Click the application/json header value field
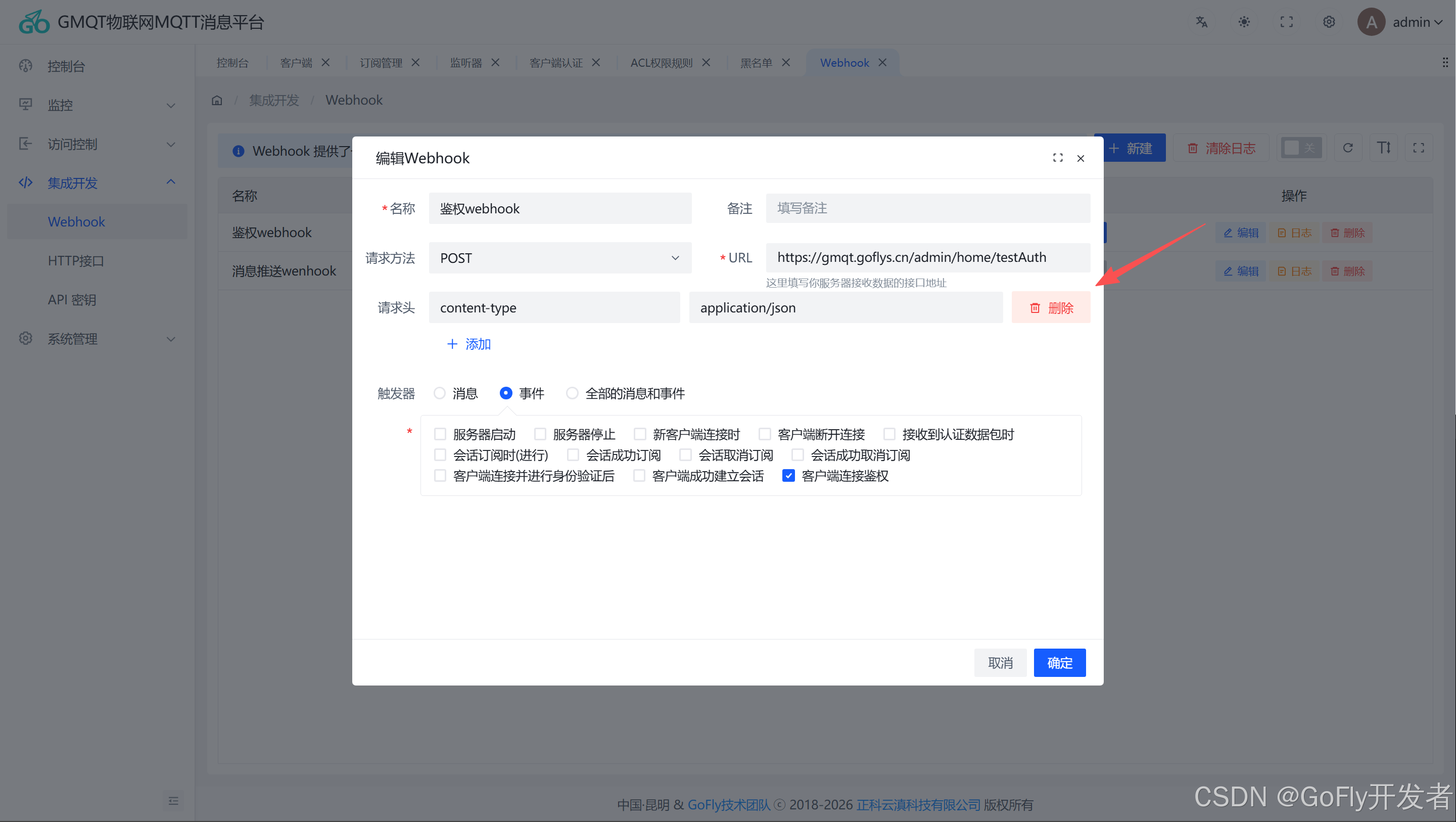 coord(846,307)
